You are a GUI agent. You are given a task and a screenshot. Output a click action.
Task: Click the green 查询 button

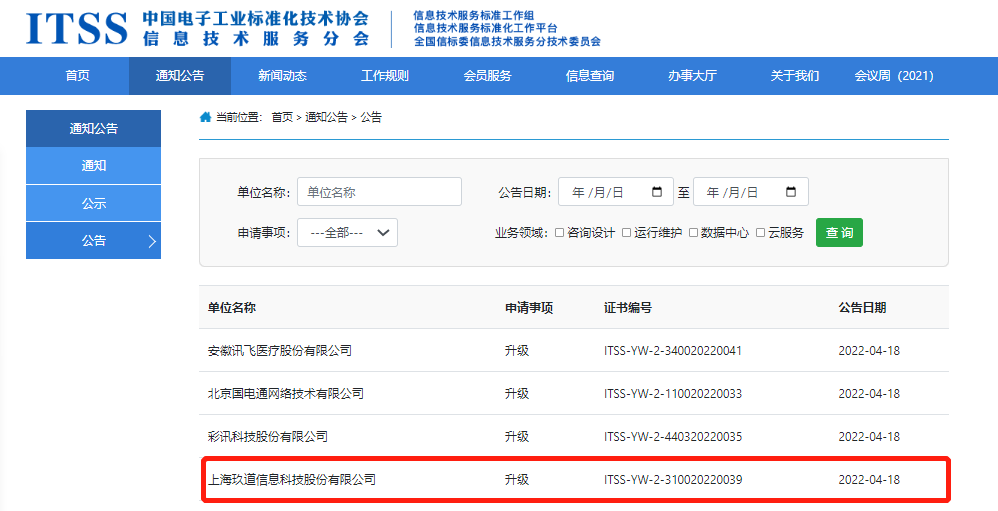pos(840,233)
